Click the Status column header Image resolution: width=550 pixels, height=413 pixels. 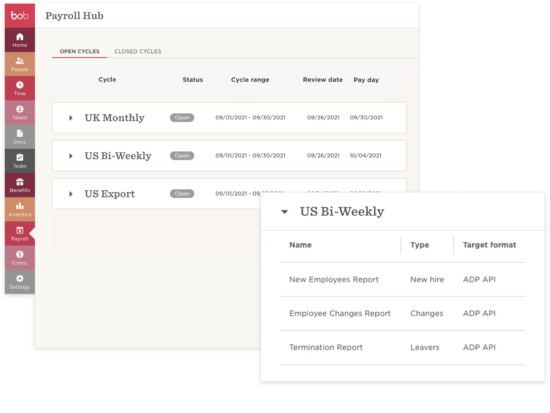pyautogui.click(x=193, y=80)
